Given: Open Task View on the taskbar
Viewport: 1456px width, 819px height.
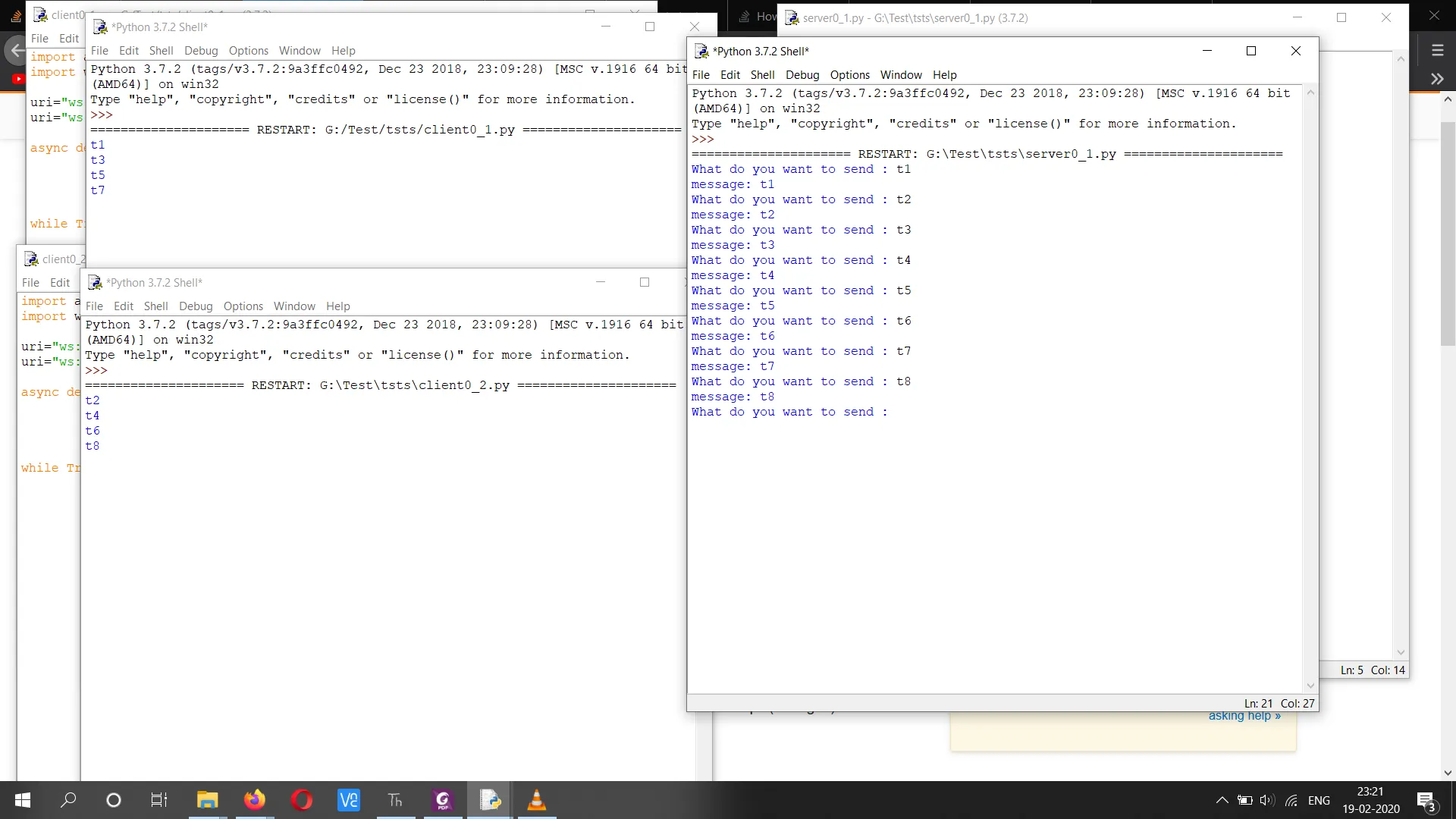Looking at the screenshot, I should [159, 800].
